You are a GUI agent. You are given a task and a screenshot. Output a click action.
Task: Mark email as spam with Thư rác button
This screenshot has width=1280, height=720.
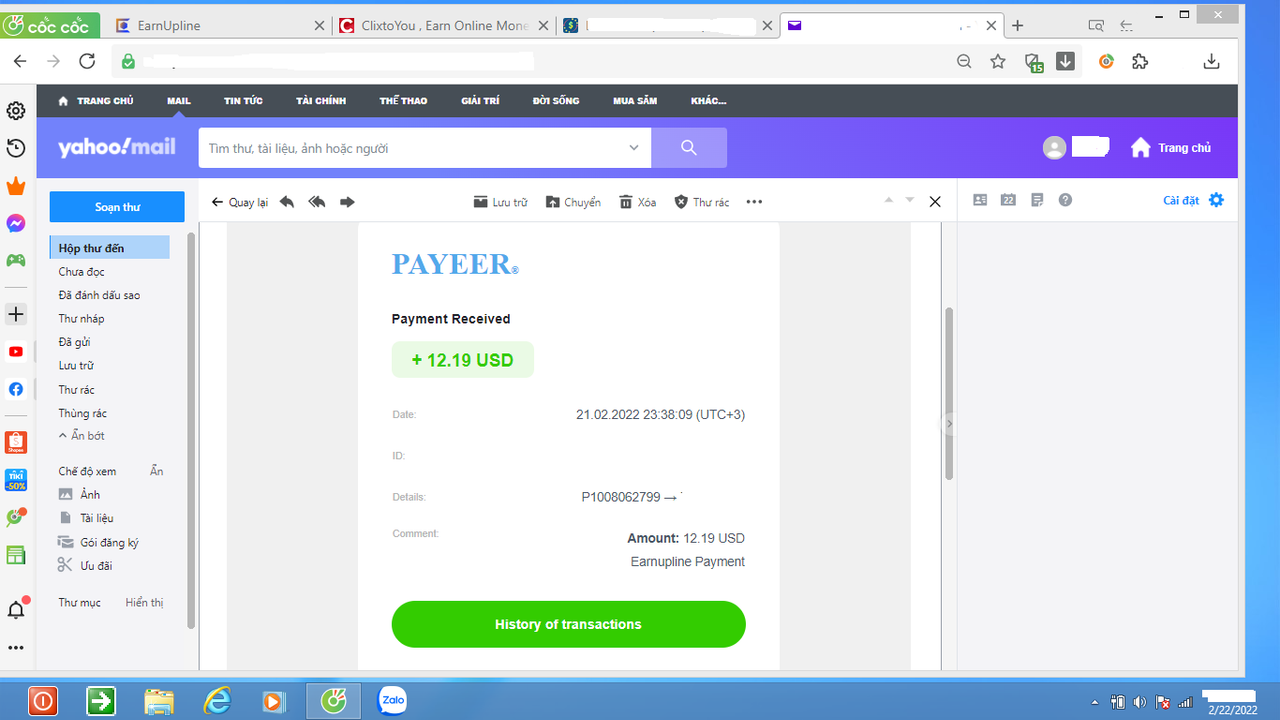click(x=701, y=202)
